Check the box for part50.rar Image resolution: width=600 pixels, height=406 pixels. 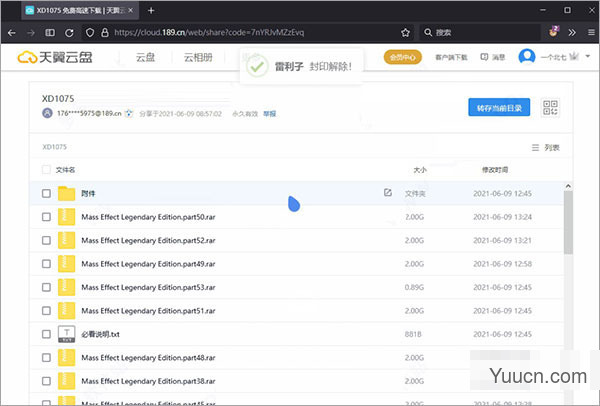[46, 217]
